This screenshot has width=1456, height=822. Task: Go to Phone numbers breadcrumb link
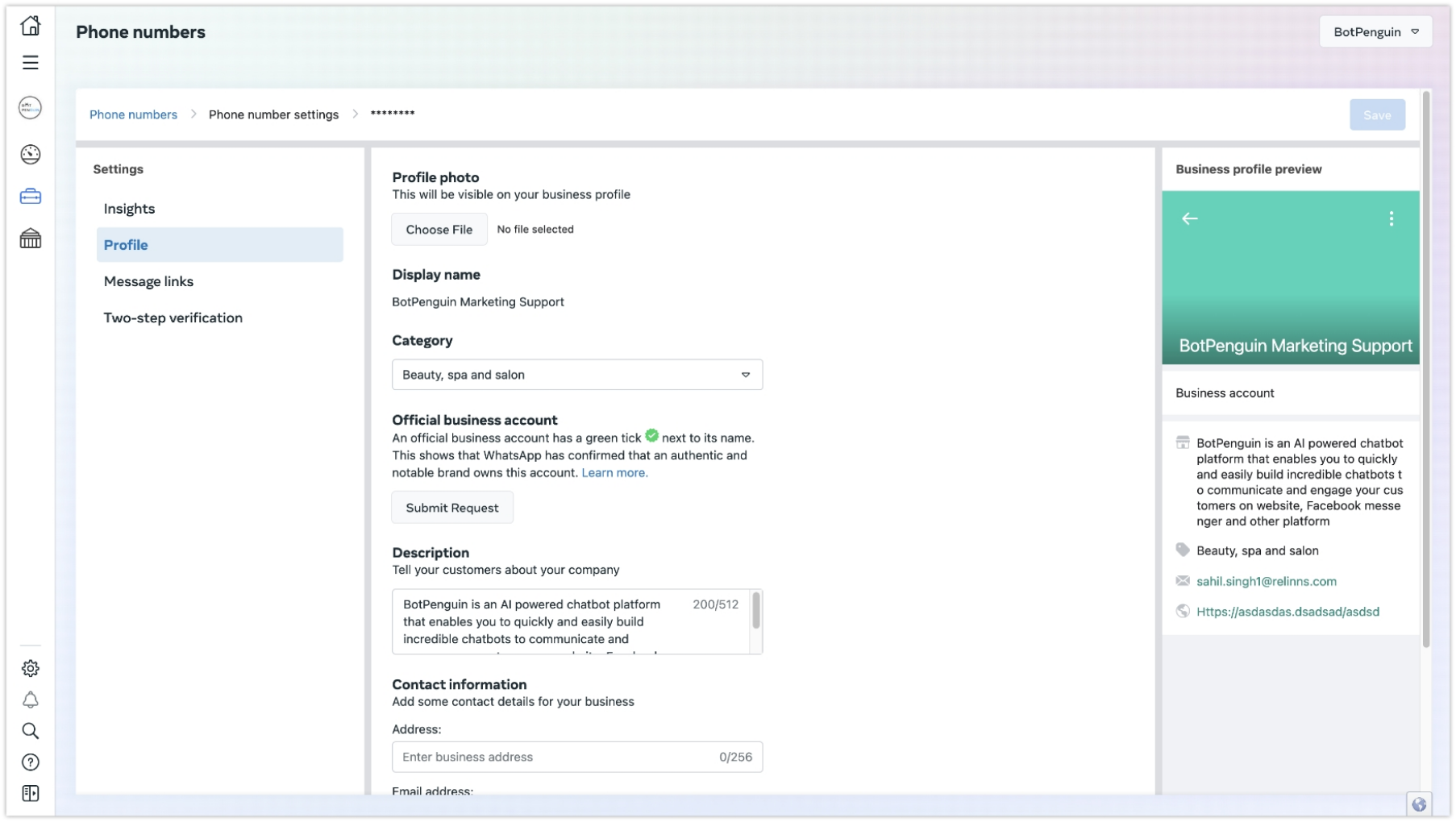(133, 114)
